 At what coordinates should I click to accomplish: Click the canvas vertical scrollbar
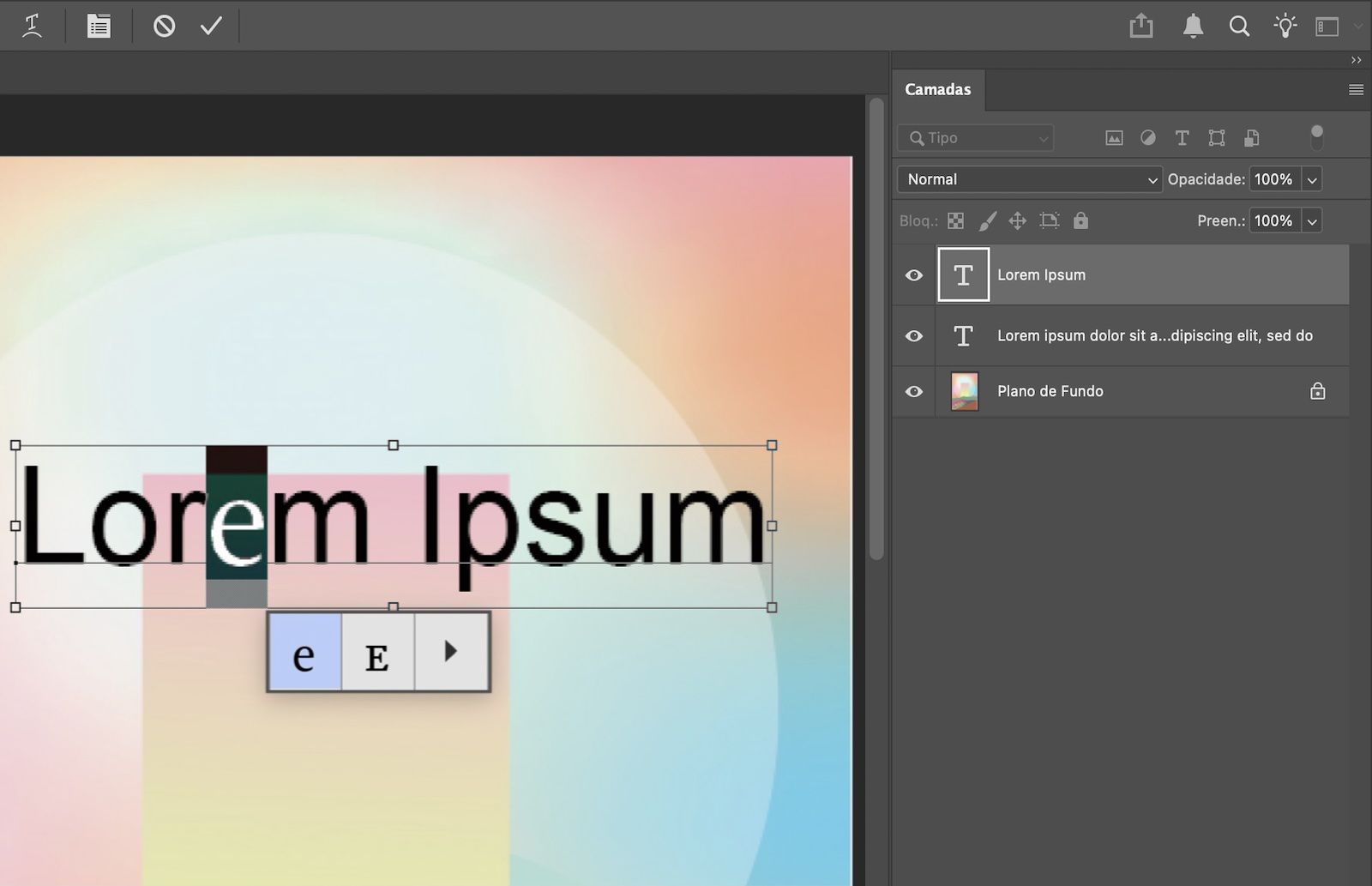point(876,328)
